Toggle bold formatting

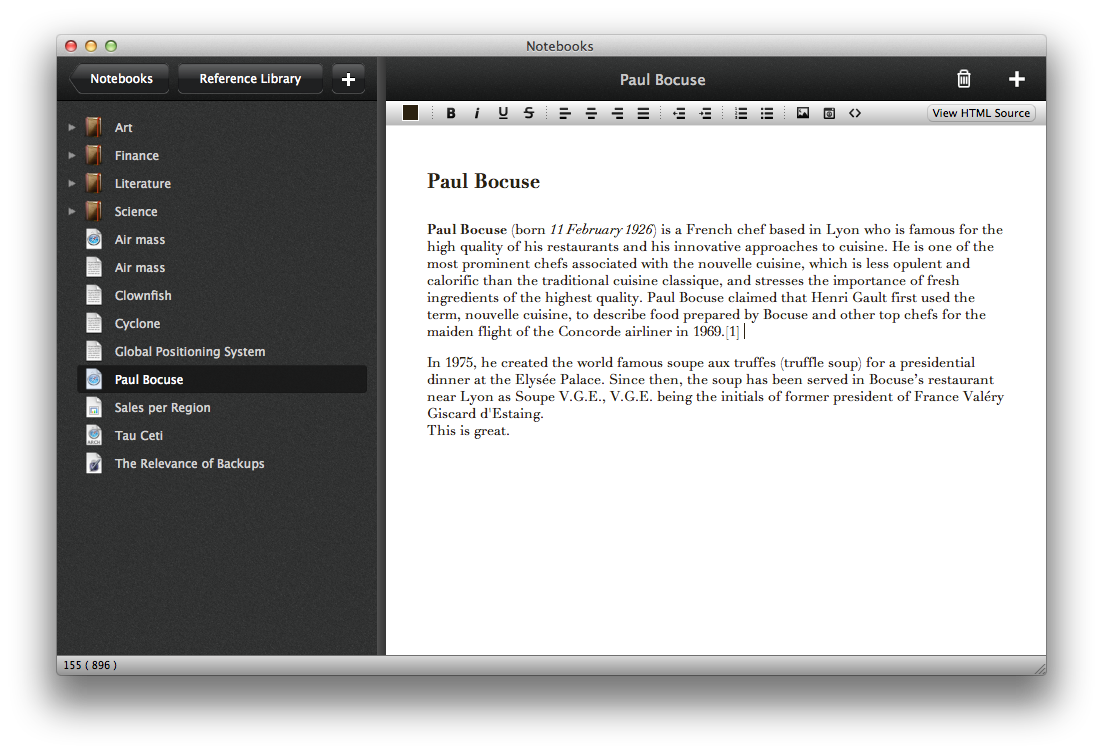pos(451,113)
